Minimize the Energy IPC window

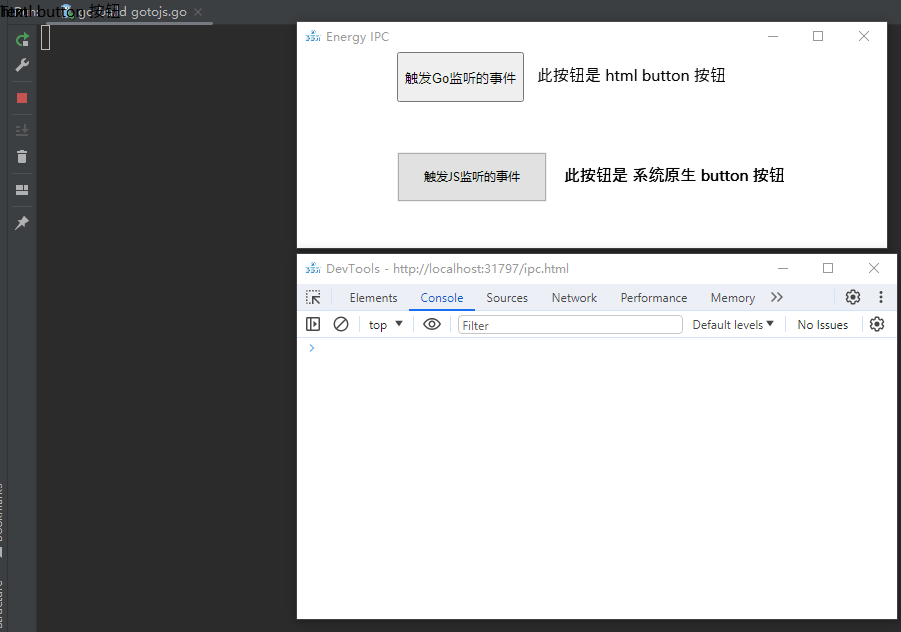(773, 36)
